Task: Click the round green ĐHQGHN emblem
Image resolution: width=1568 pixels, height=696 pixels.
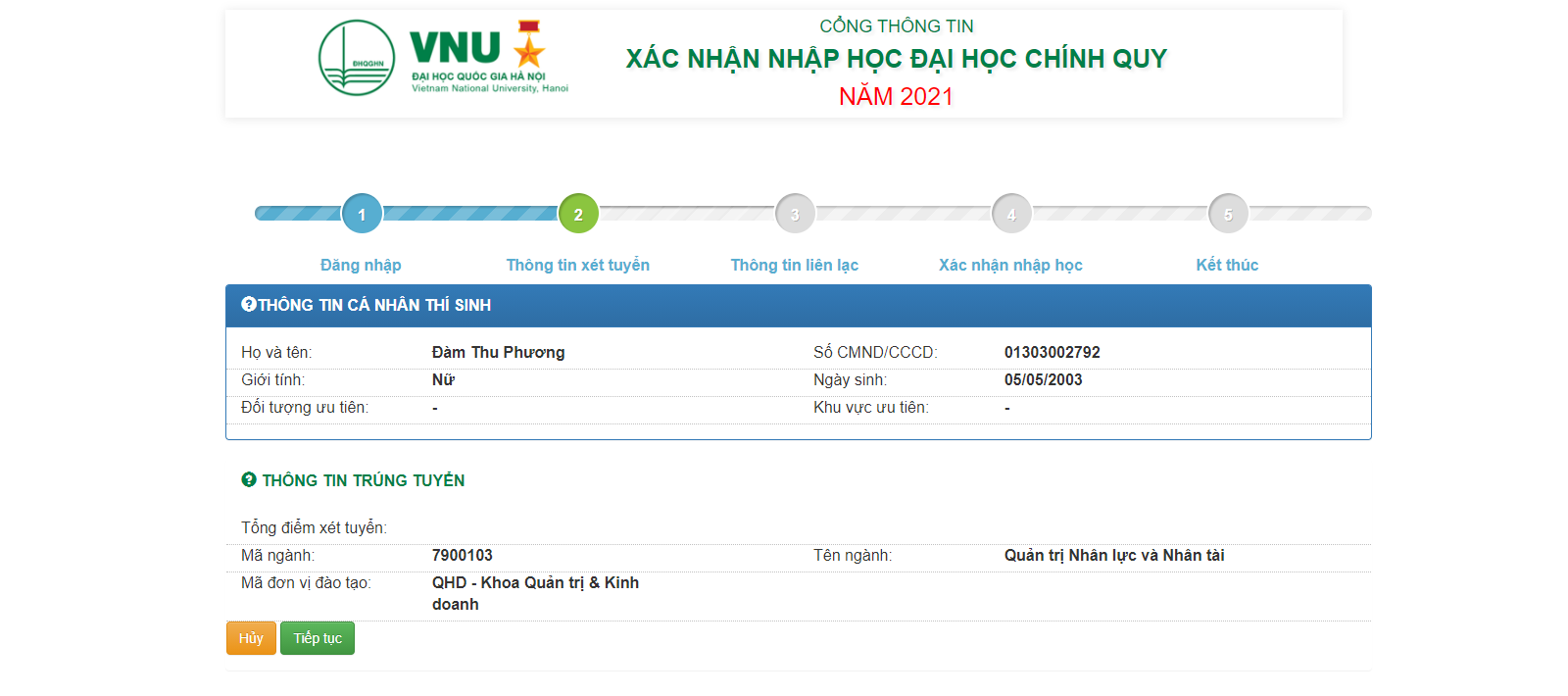Action: point(357,58)
